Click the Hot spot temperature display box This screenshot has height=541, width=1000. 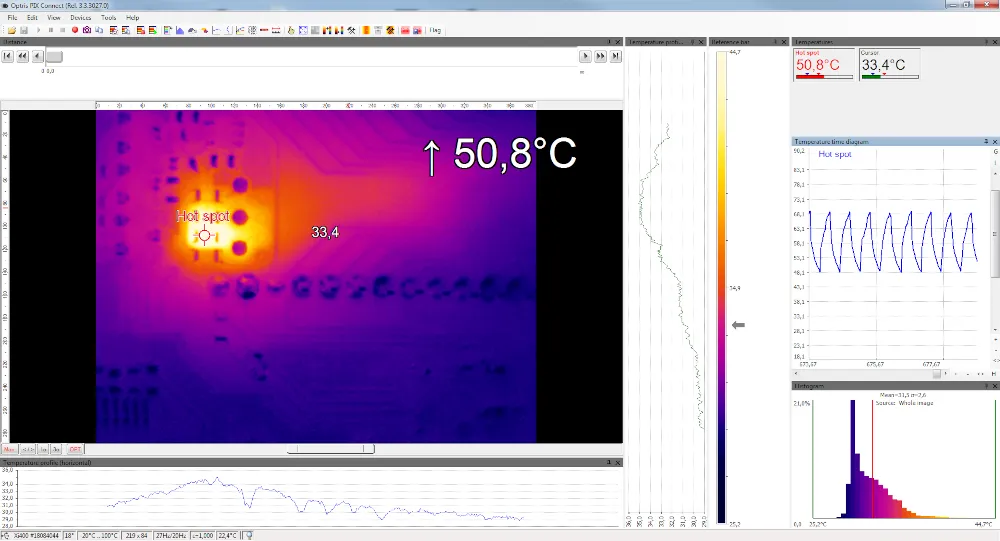[x=824, y=64]
